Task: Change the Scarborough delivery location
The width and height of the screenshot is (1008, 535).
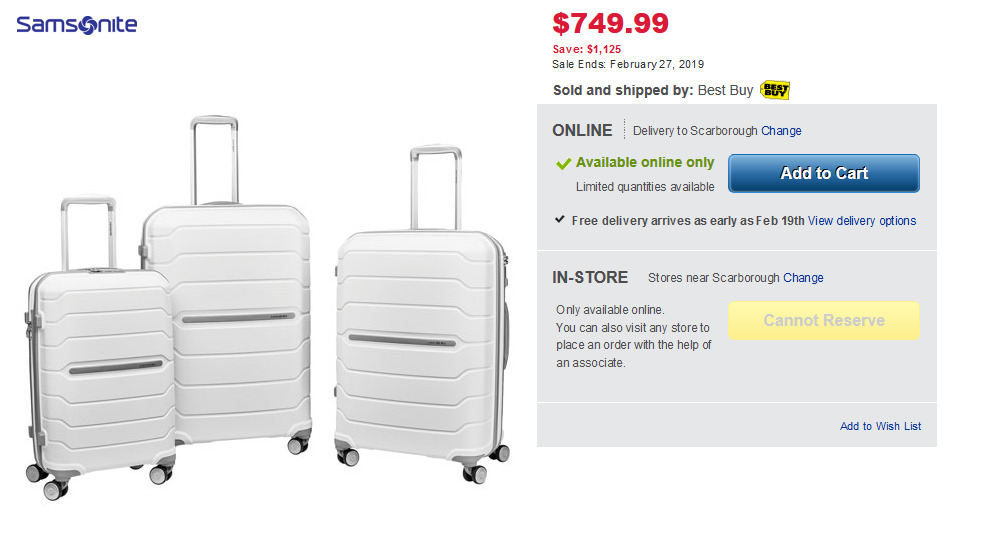Action: pos(781,131)
